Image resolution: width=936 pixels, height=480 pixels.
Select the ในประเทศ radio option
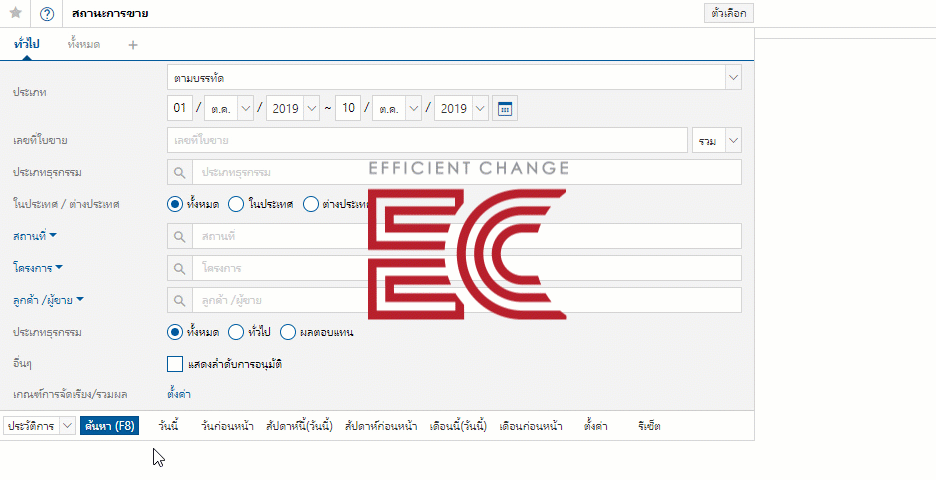pyautogui.click(x=236, y=204)
